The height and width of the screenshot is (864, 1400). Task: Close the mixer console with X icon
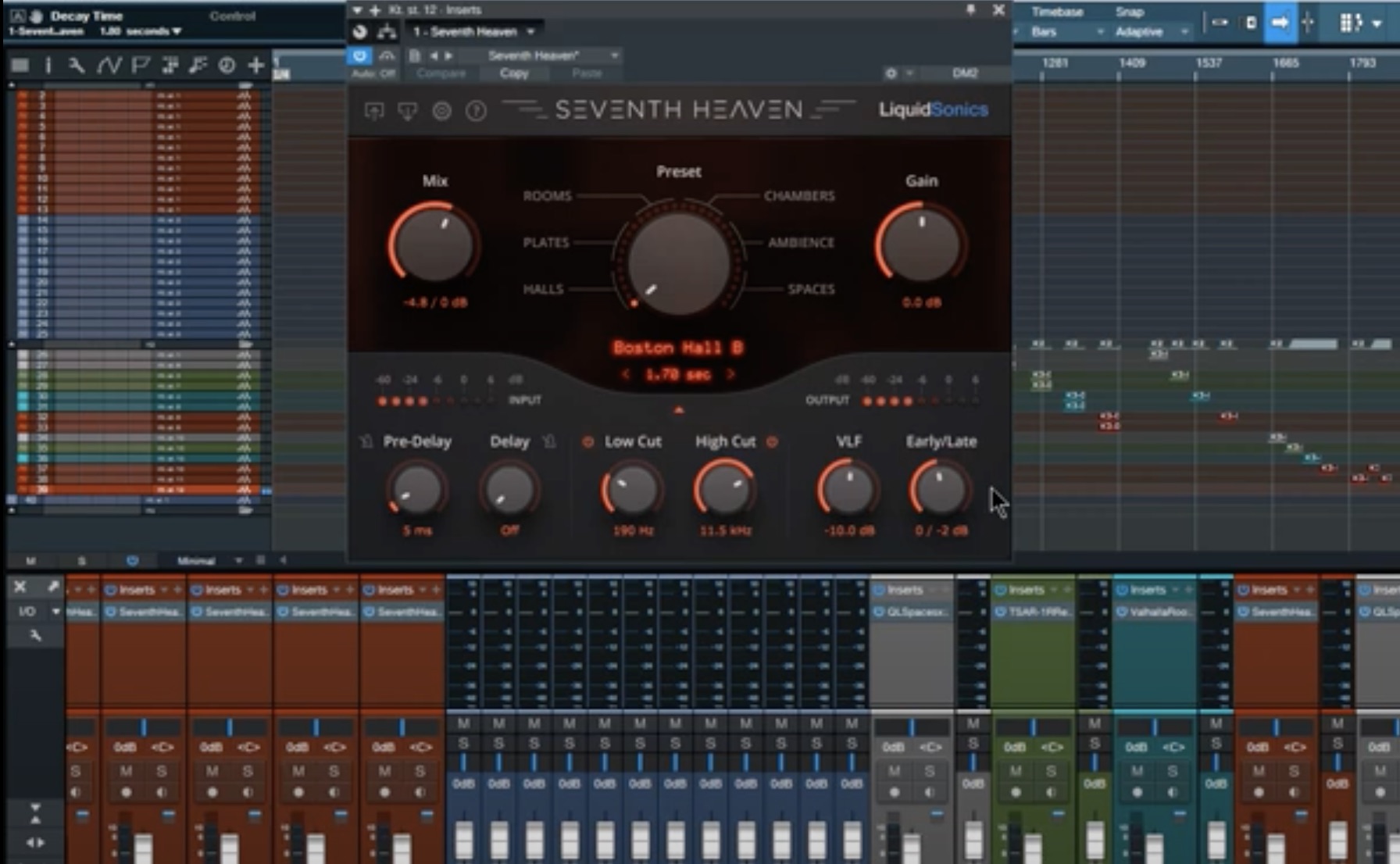pos(20,586)
